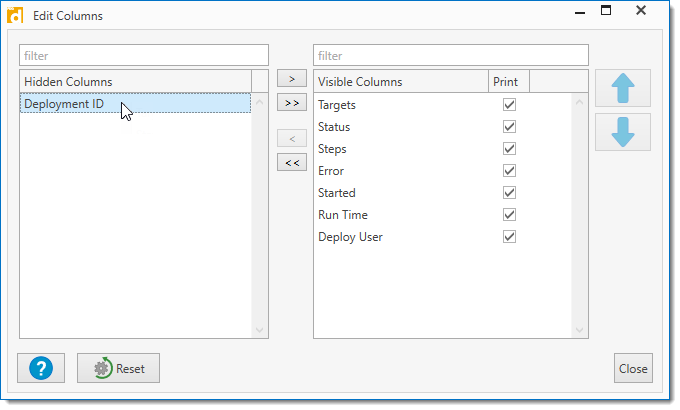Viewport: 680px width, 410px height.
Task: Open help with the question mark icon
Action: point(41,368)
